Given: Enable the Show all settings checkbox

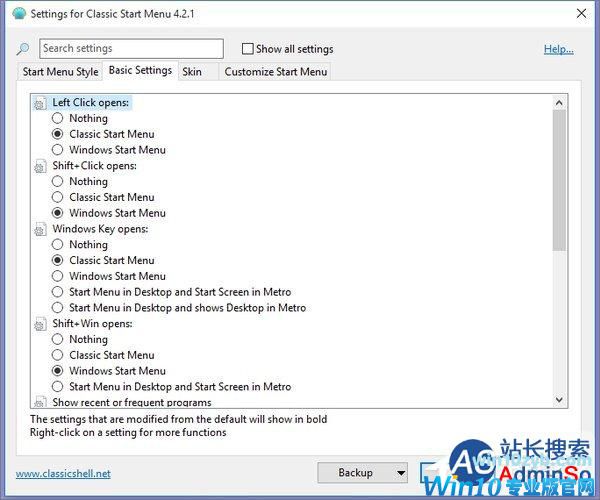Looking at the screenshot, I should (248, 49).
